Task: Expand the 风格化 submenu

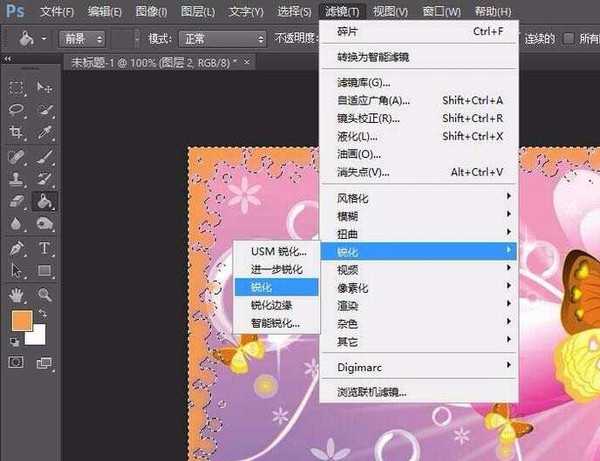Action: tap(419, 198)
